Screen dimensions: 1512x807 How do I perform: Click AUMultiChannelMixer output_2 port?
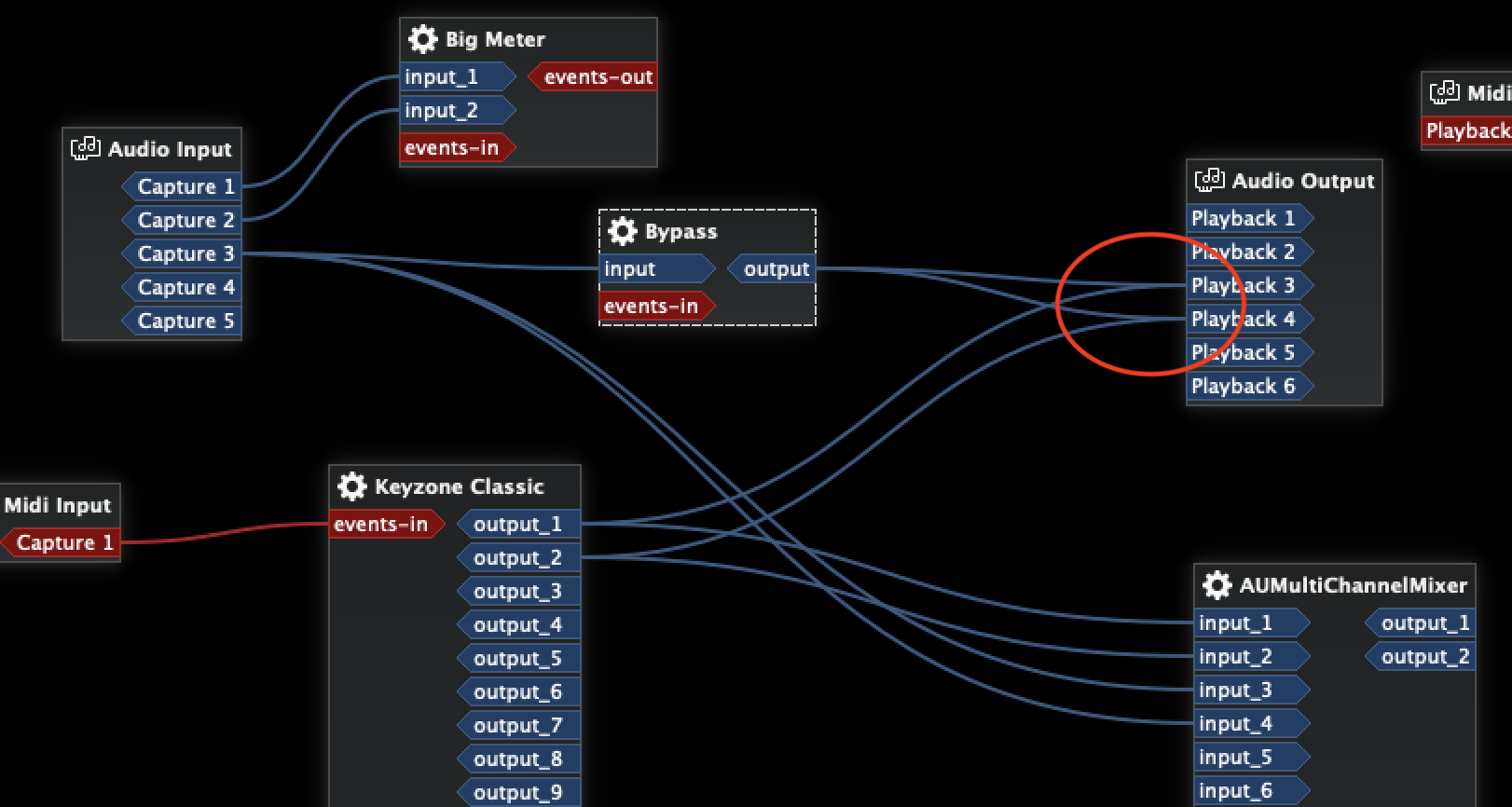pos(1421,656)
